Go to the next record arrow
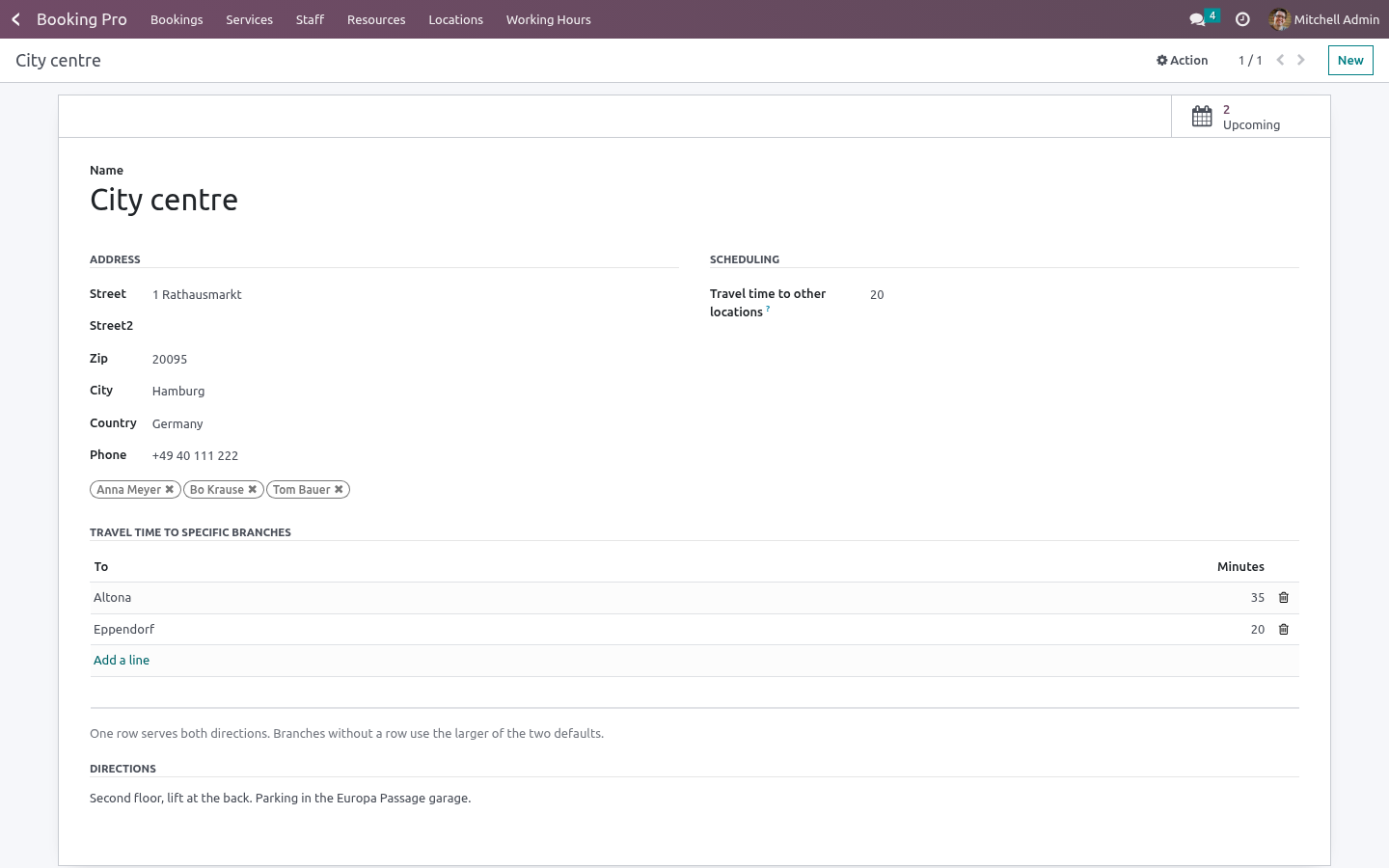The width and height of the screenshot is (1389, 868). 1301,60
